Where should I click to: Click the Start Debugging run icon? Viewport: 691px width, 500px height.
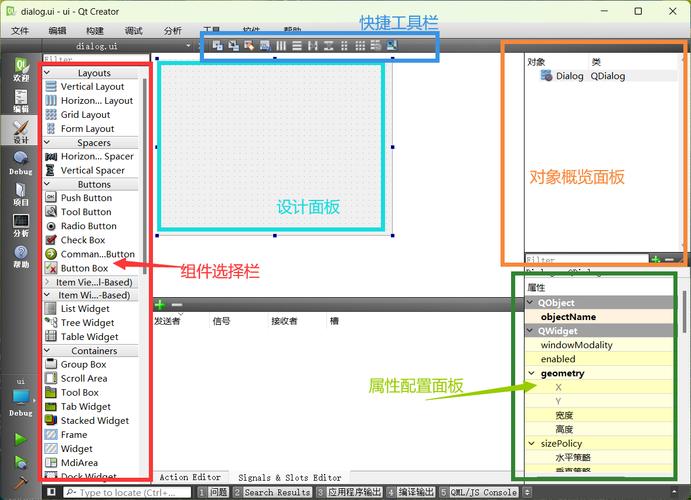20,462
